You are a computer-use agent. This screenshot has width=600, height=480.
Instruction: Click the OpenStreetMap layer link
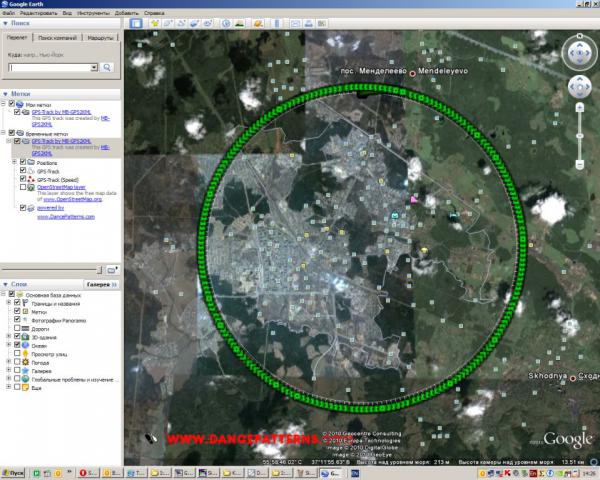pos(61,187)
